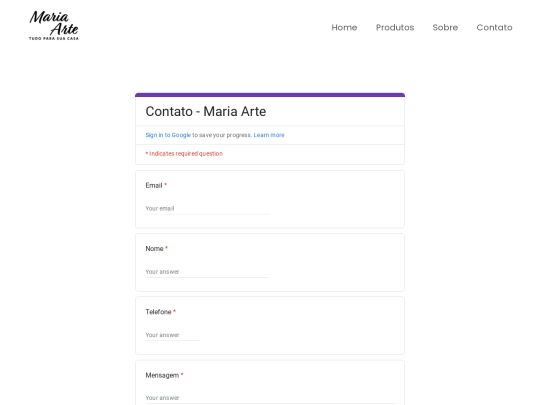Click the Telefone answer field
Viewport: 540px width, 405px height.
point(172,335)
